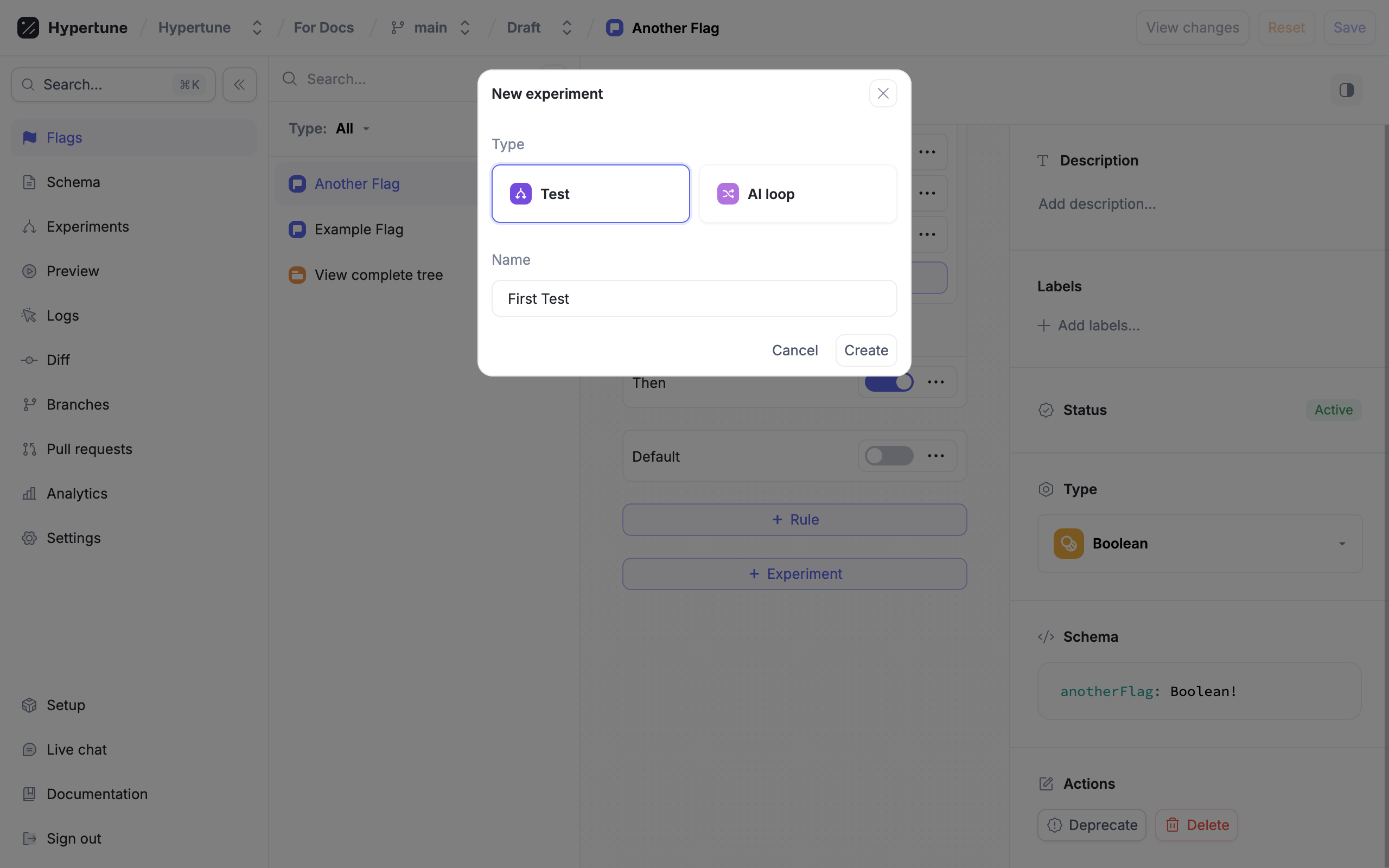Go to Analytics in the sidebar
Screen dimensions: 1389x868
coord(77,494)
